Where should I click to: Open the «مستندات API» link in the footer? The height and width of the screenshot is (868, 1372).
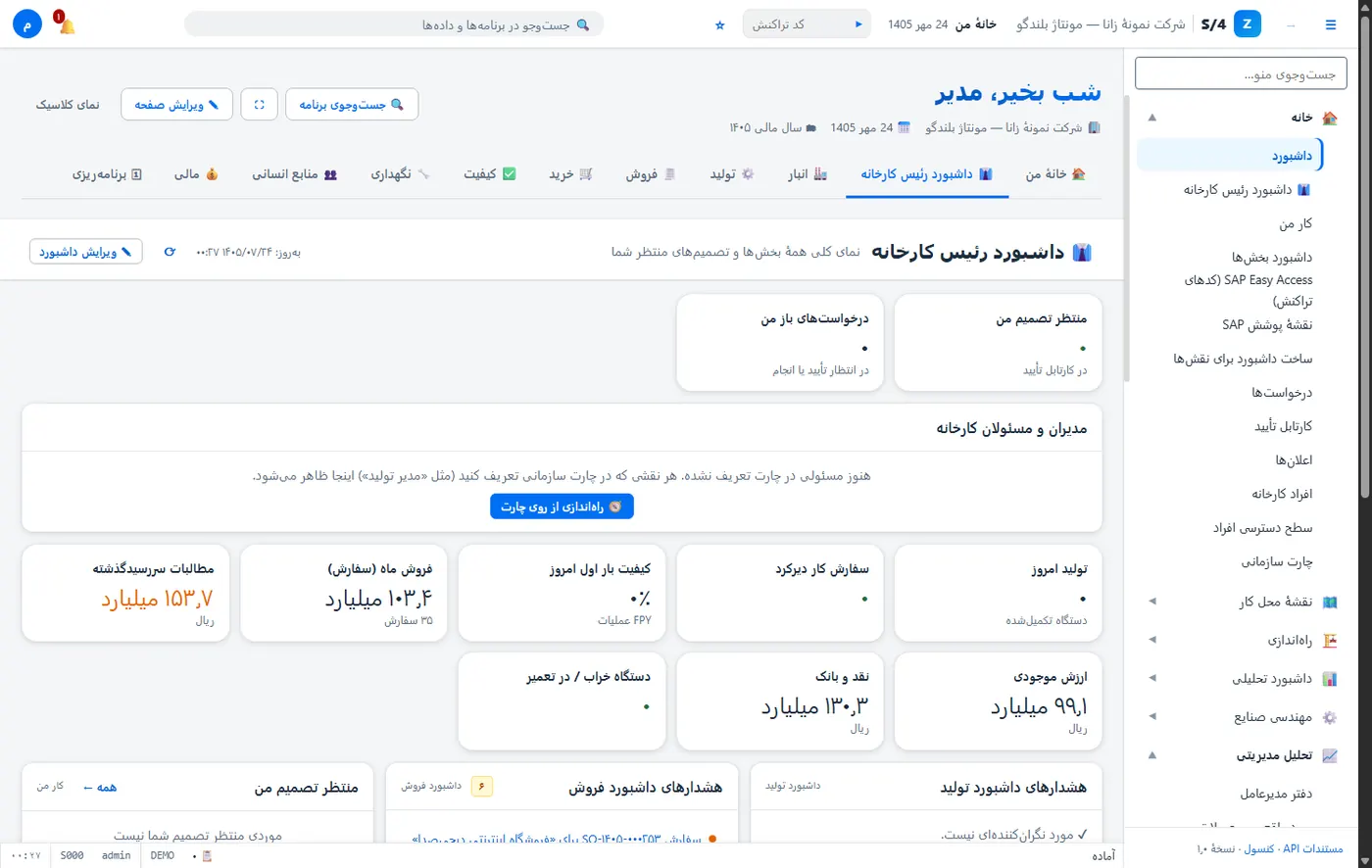1313,848
